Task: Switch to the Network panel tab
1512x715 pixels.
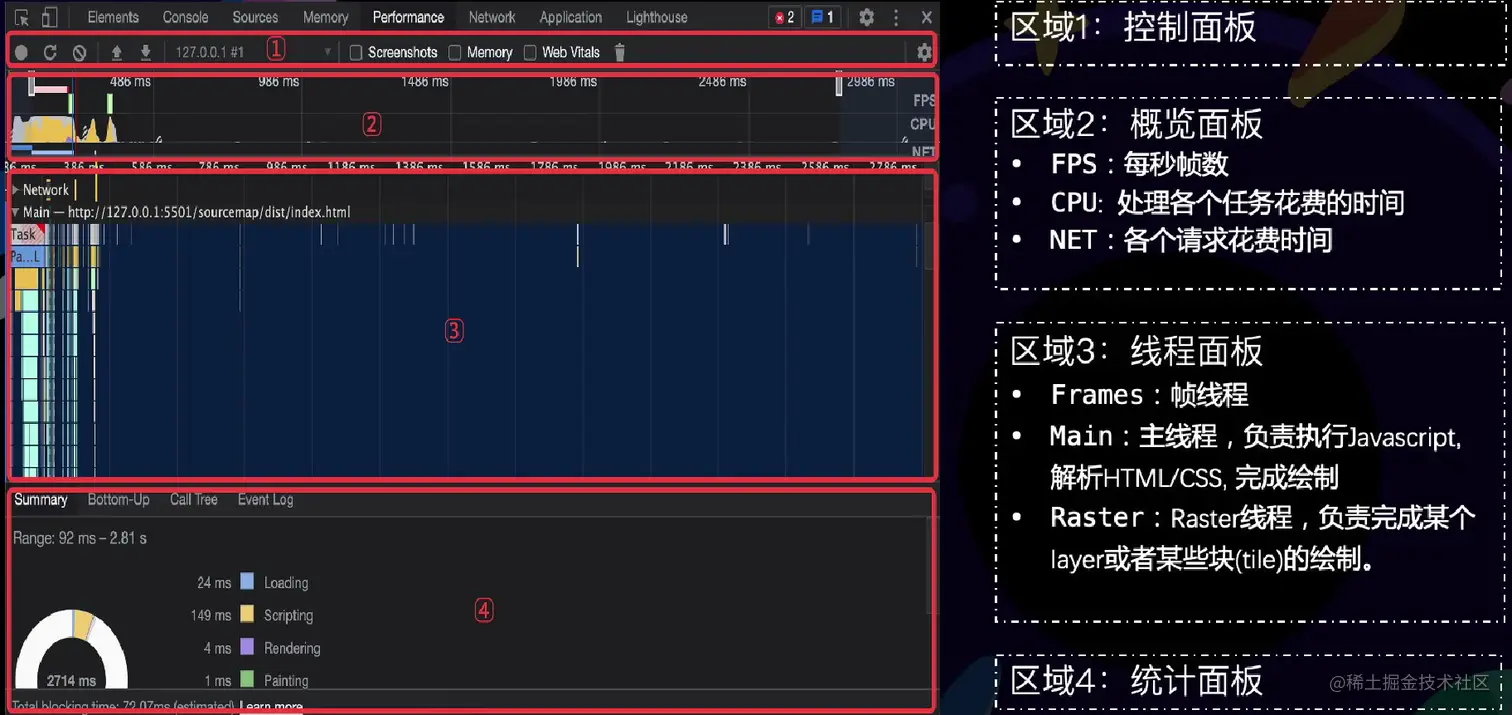Action: 492,17
